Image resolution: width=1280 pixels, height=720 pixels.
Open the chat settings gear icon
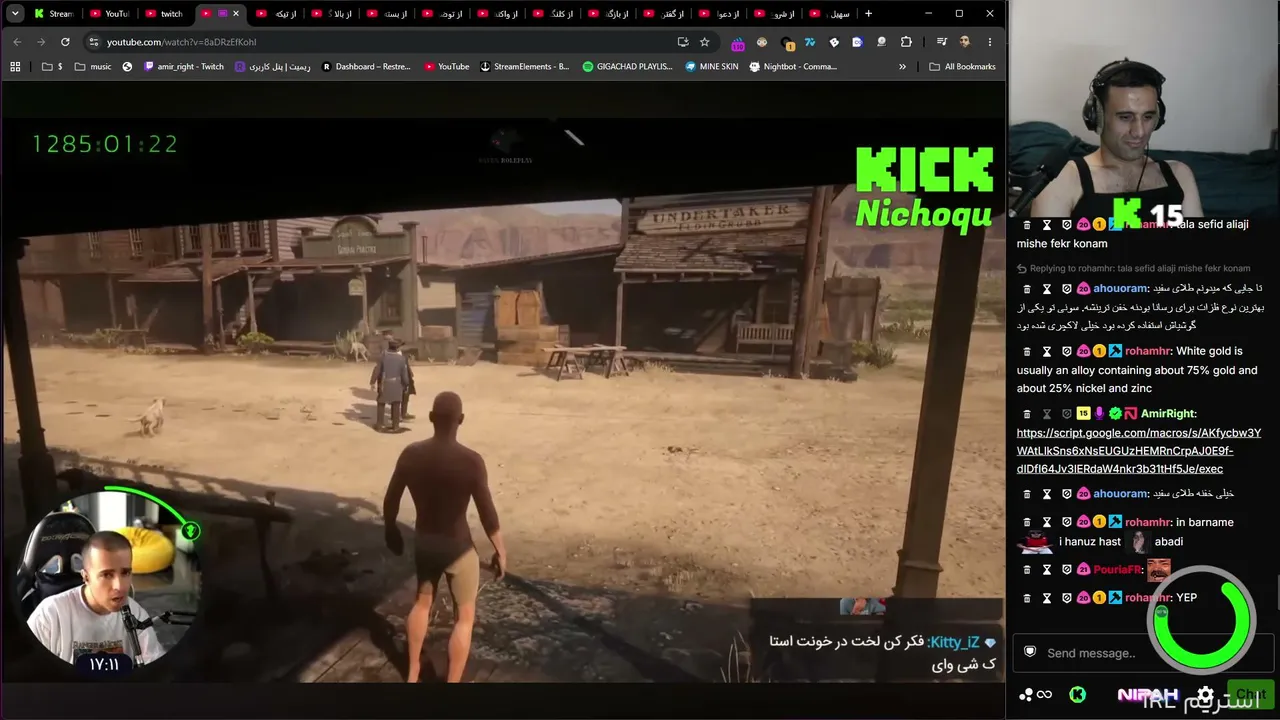1205,694
